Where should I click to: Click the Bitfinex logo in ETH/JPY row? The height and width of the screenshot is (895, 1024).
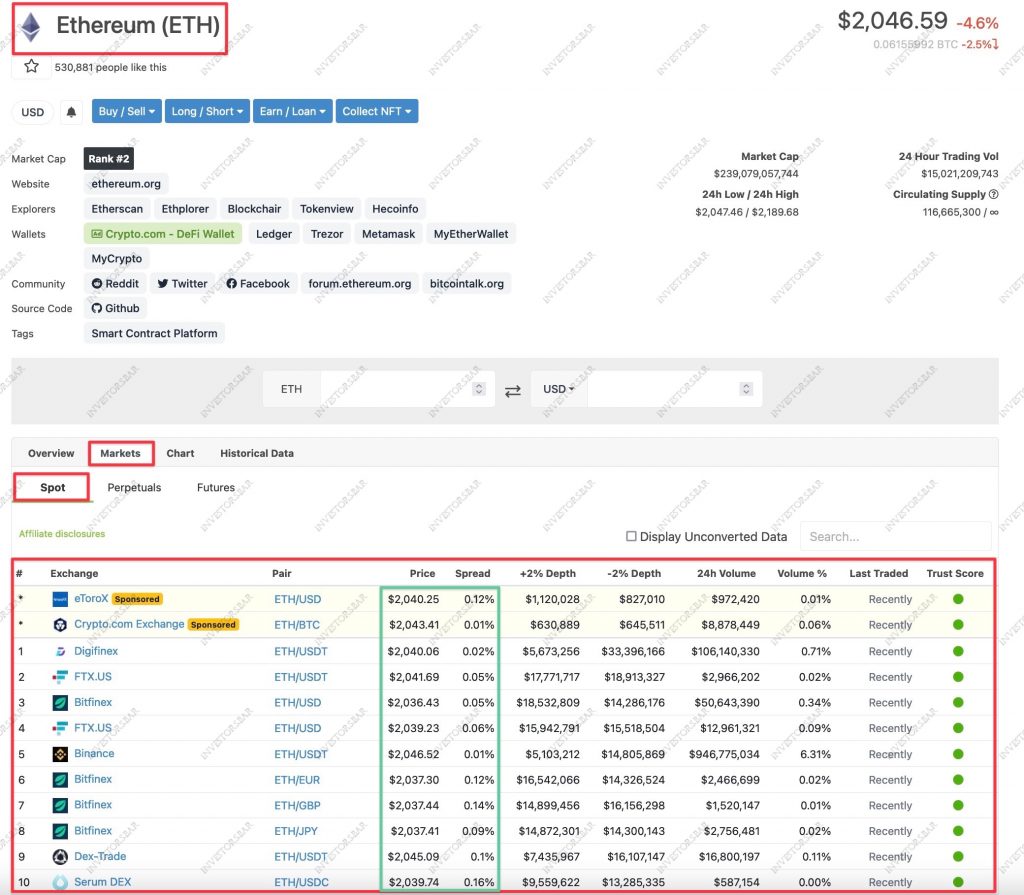click(60, 831)
